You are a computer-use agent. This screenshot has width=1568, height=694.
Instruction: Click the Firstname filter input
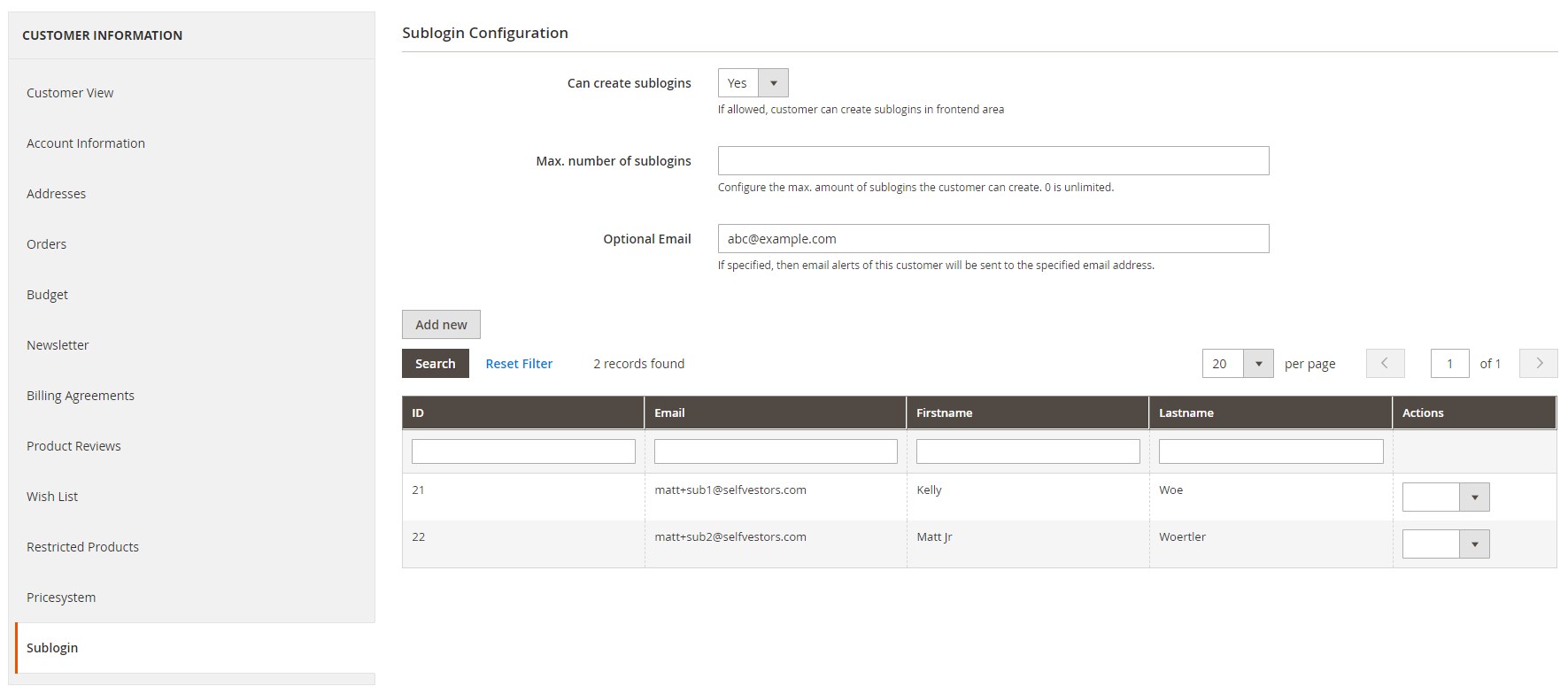coord(1028,451)
